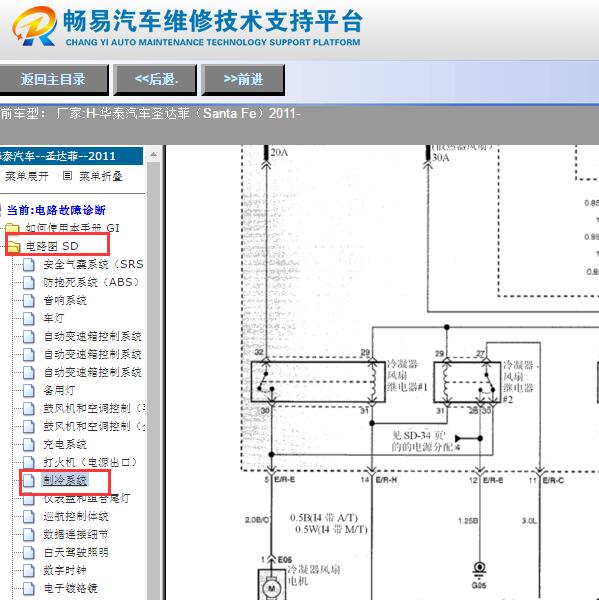Click the page icon beside 巡航控制系统
The width and height of the screenshot is (599, 600).
29,517
